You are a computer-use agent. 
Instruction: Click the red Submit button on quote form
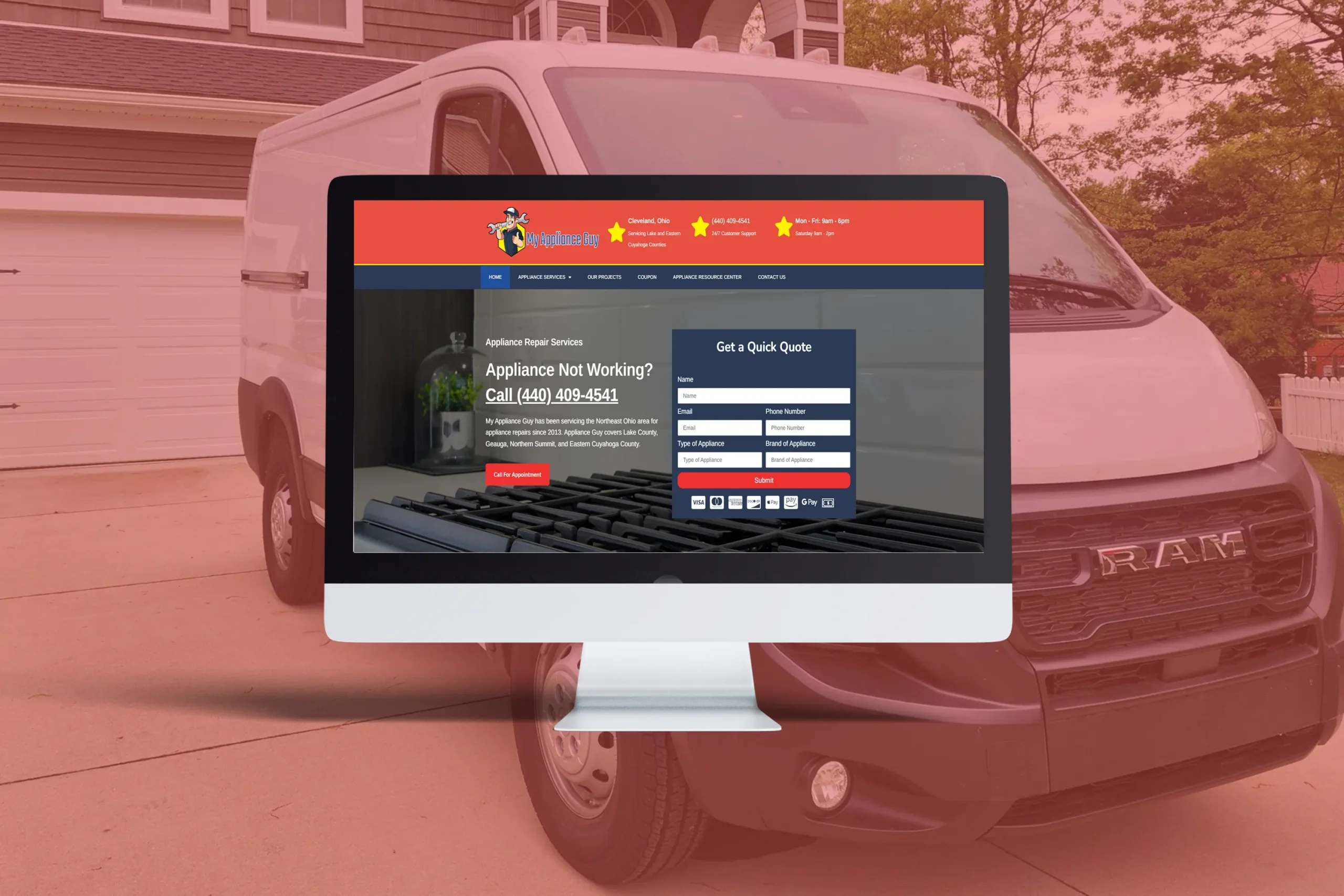point(764,480)
